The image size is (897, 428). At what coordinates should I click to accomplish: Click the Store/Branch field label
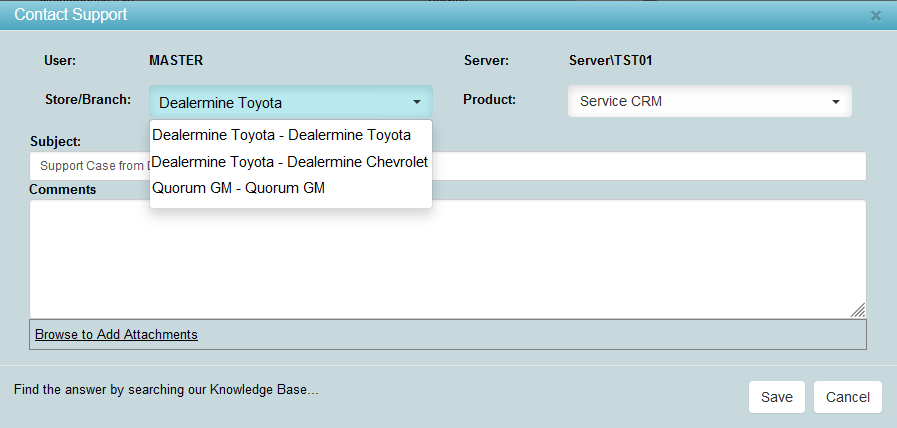pos(88,99)
